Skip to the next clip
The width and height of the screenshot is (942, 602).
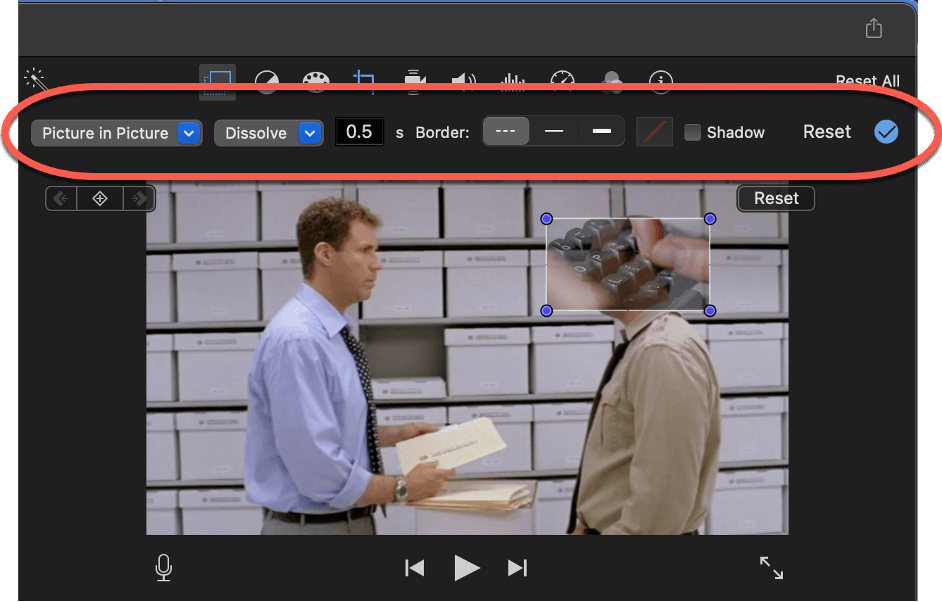pyautogui.click(x=517, y=568)
